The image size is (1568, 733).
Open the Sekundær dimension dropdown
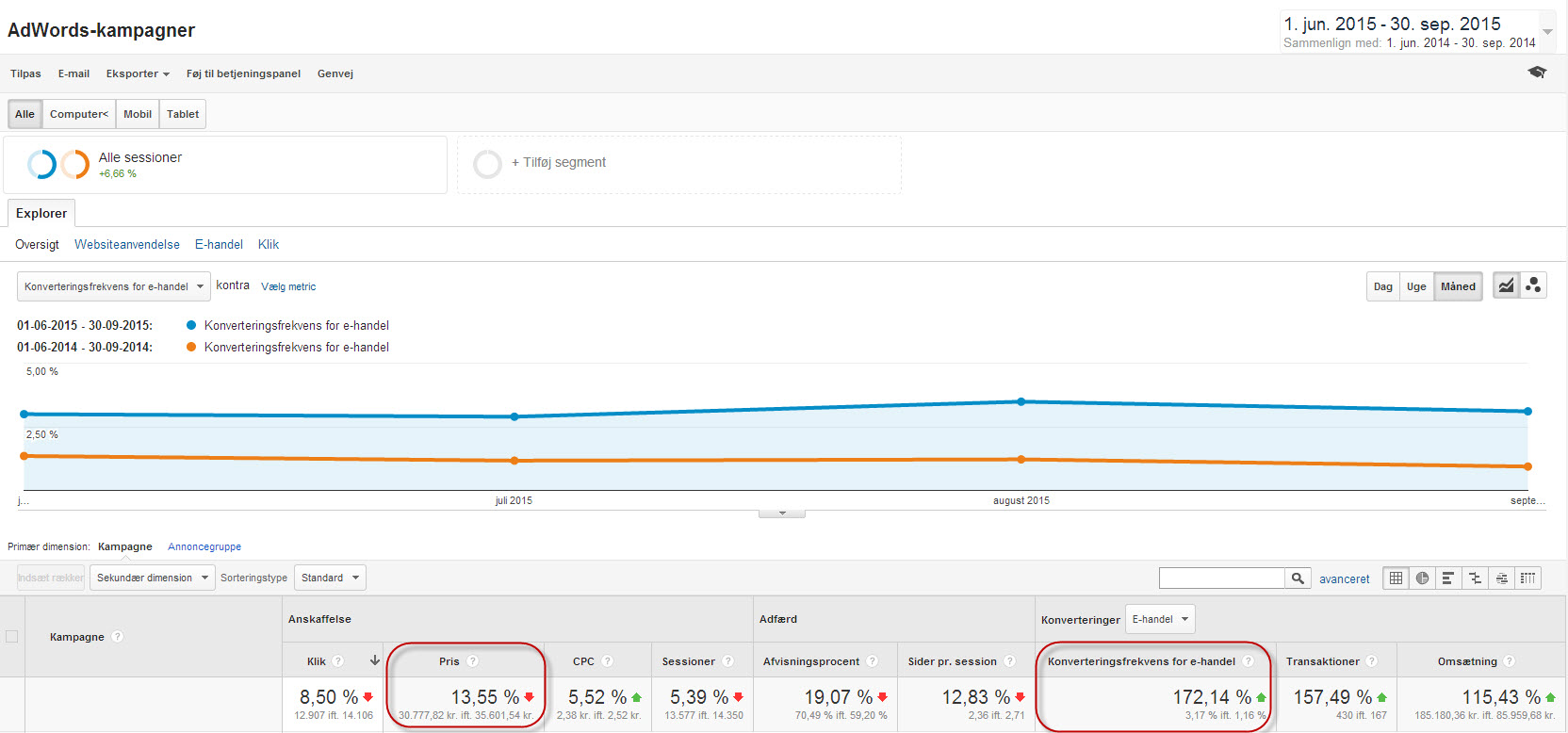[x=152, y=578]
